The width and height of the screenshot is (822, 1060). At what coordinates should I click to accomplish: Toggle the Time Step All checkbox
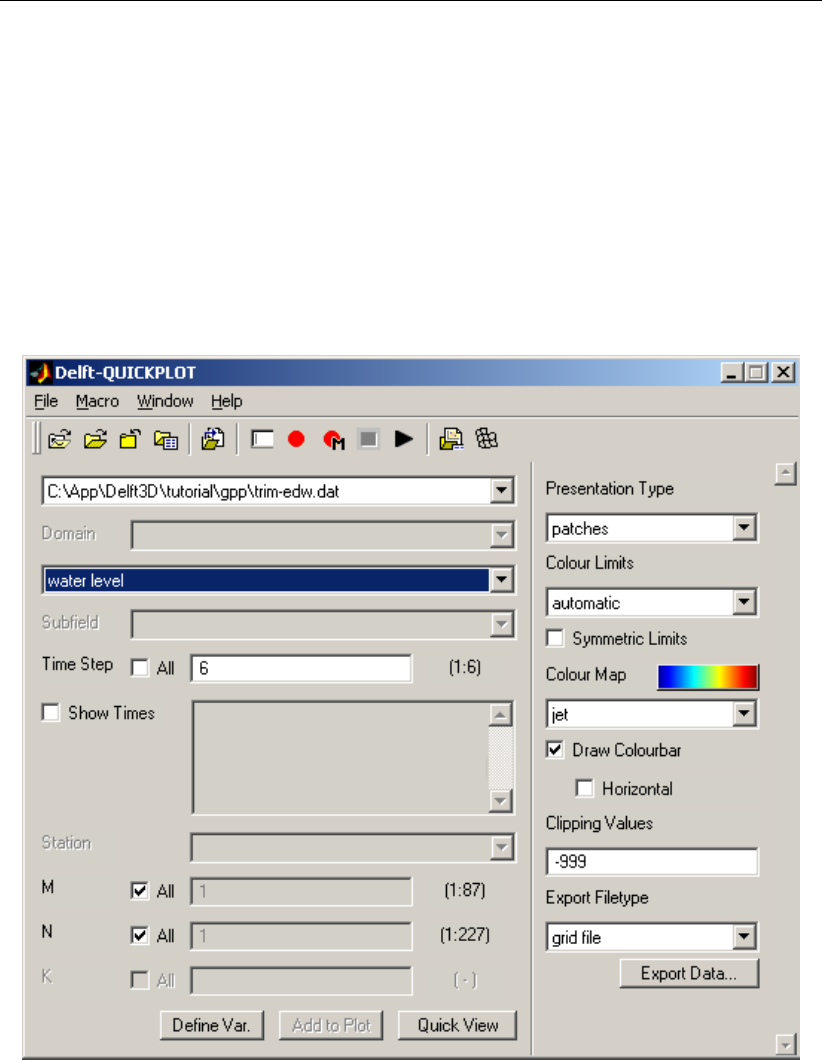(140, 668)
